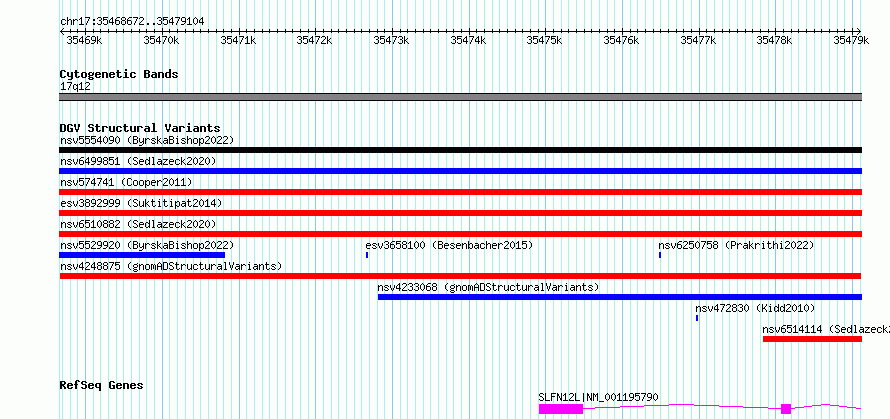The width and height of the screenshot is (890, 419).
Task: Select the nsv6499851 blue variant bar
Action: (x=460, y=171)
